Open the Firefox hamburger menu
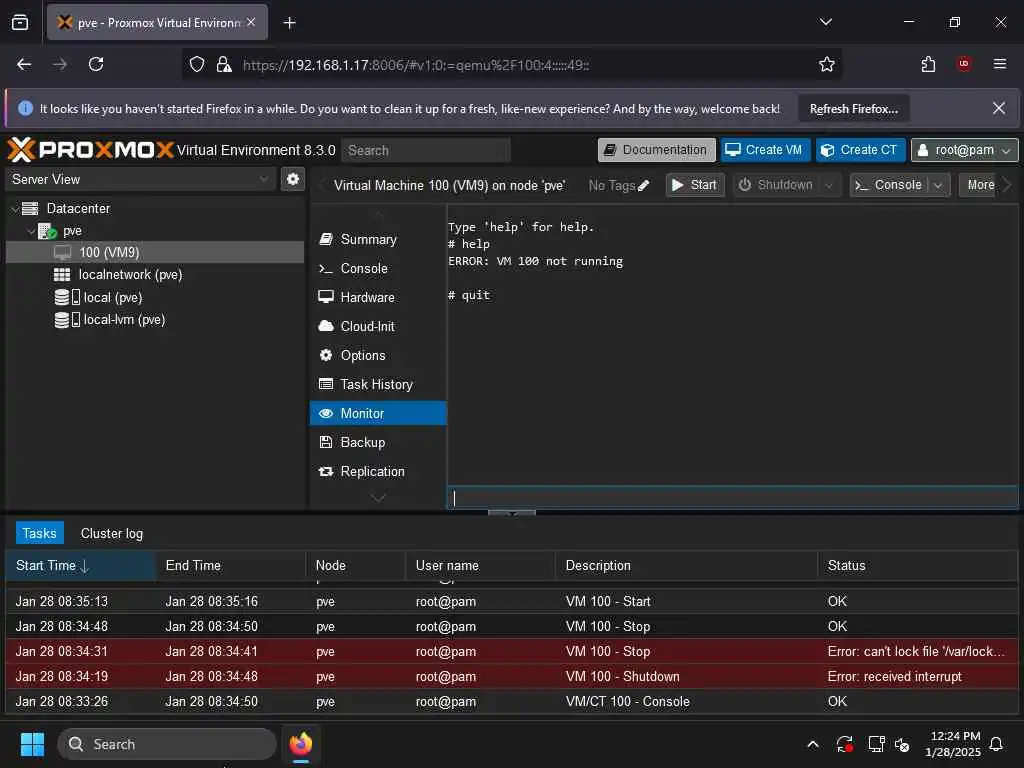Viewport: 1024px width, 768px height. (x=1000, y=64)
